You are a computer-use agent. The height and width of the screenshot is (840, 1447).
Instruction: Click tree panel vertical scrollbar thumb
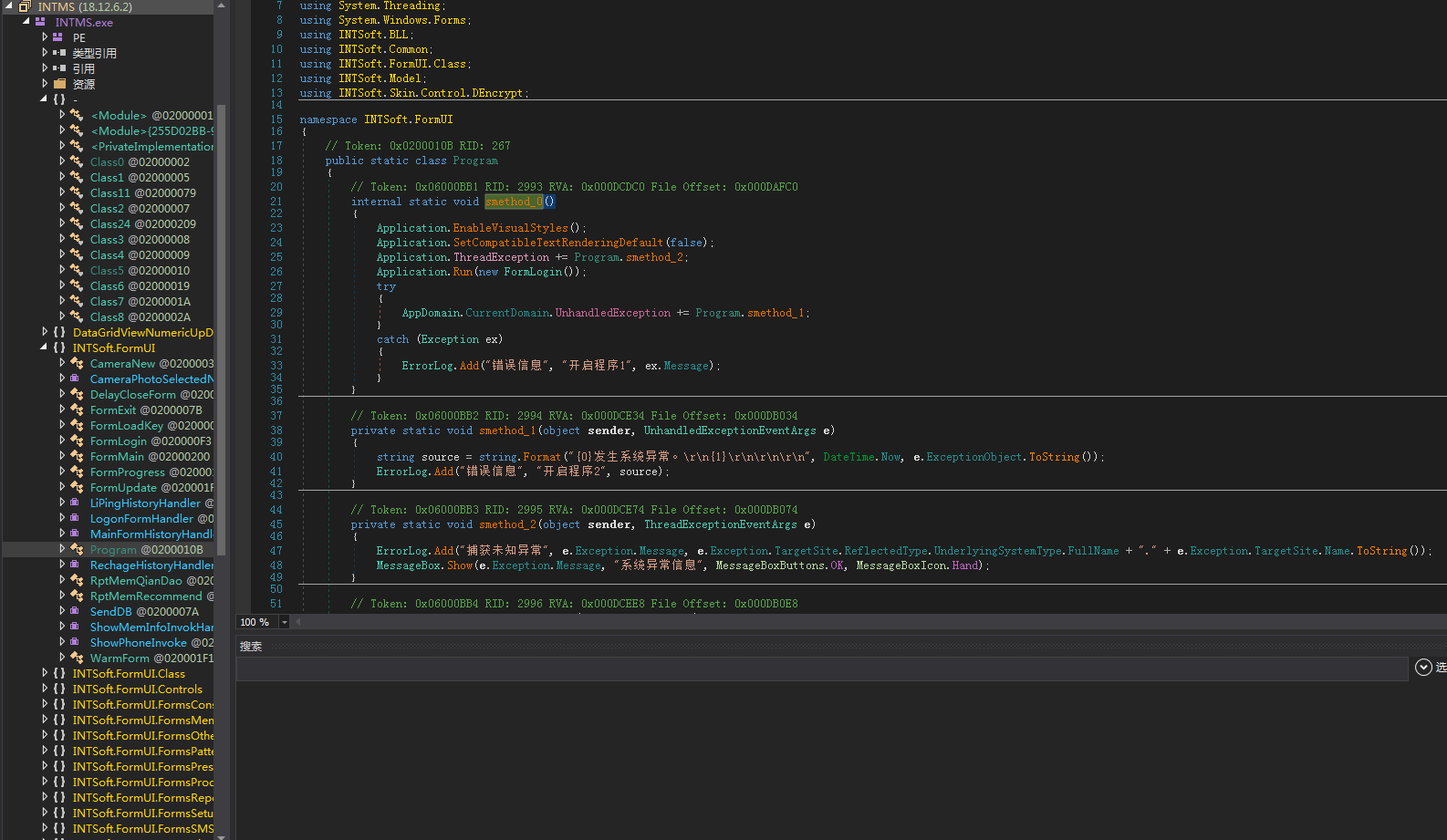[221, 328]
